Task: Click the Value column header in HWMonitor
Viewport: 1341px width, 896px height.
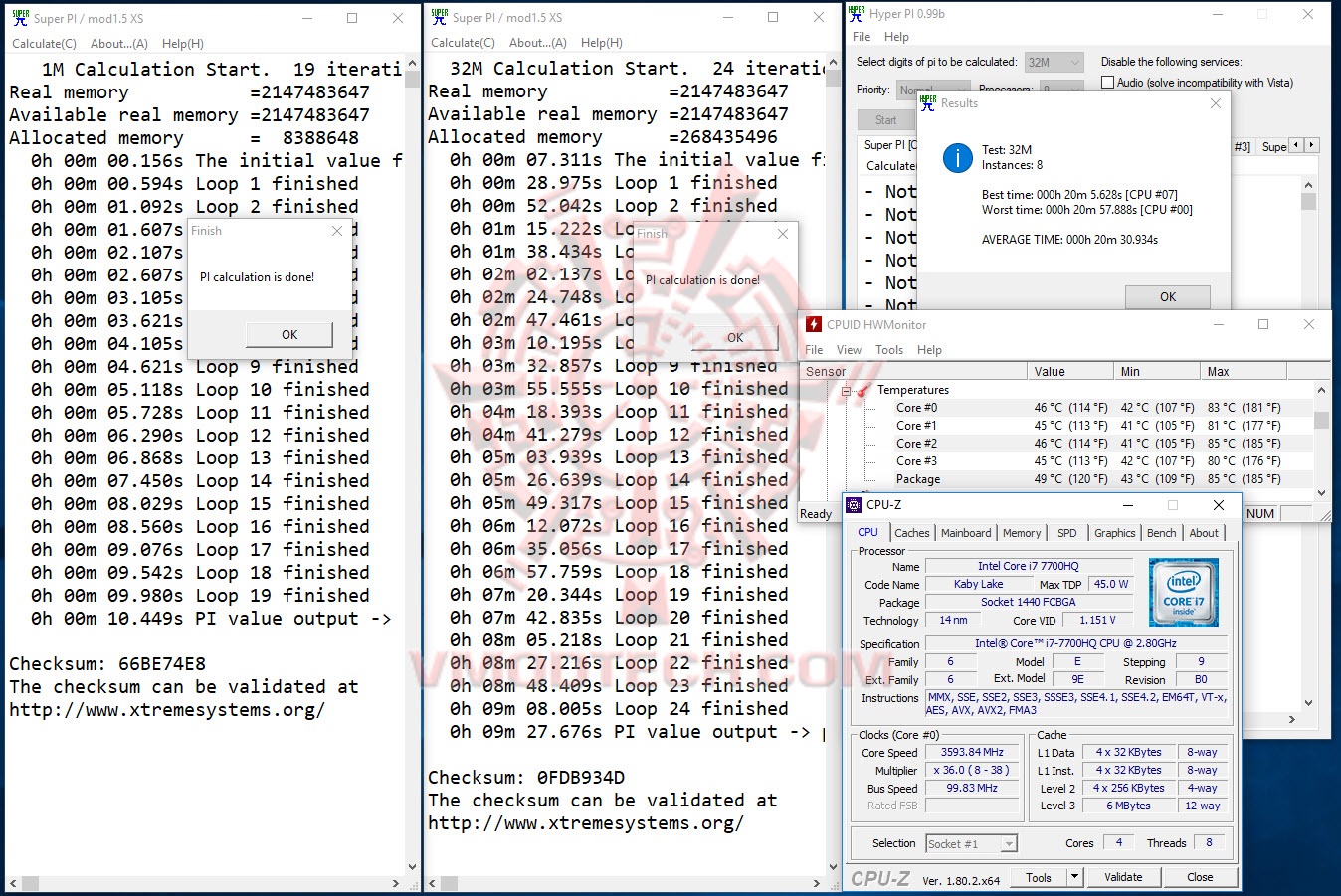Action: pos(1070,372)
